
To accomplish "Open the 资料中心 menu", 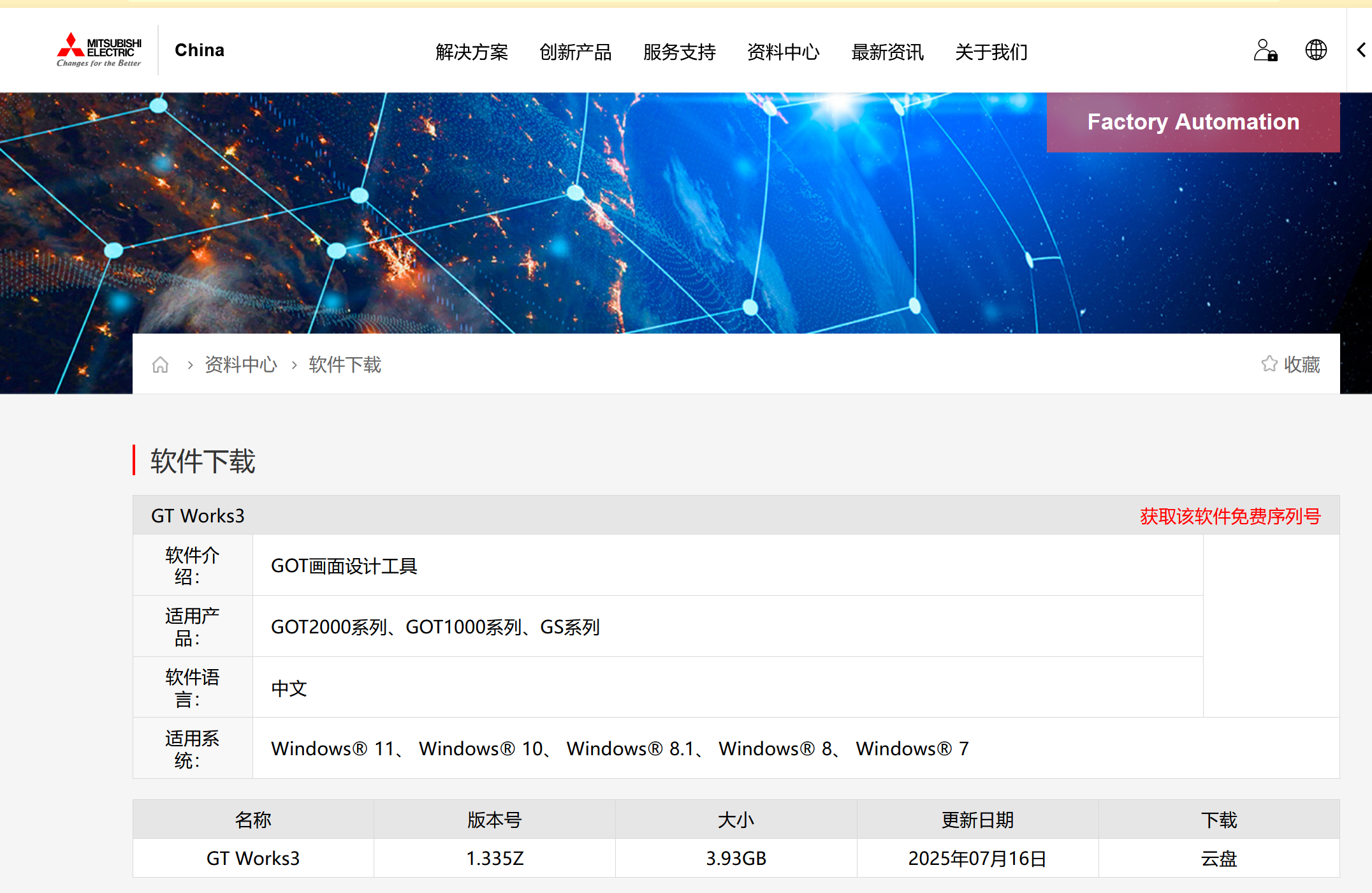I will pyautogui.click(x=784, y=52).
